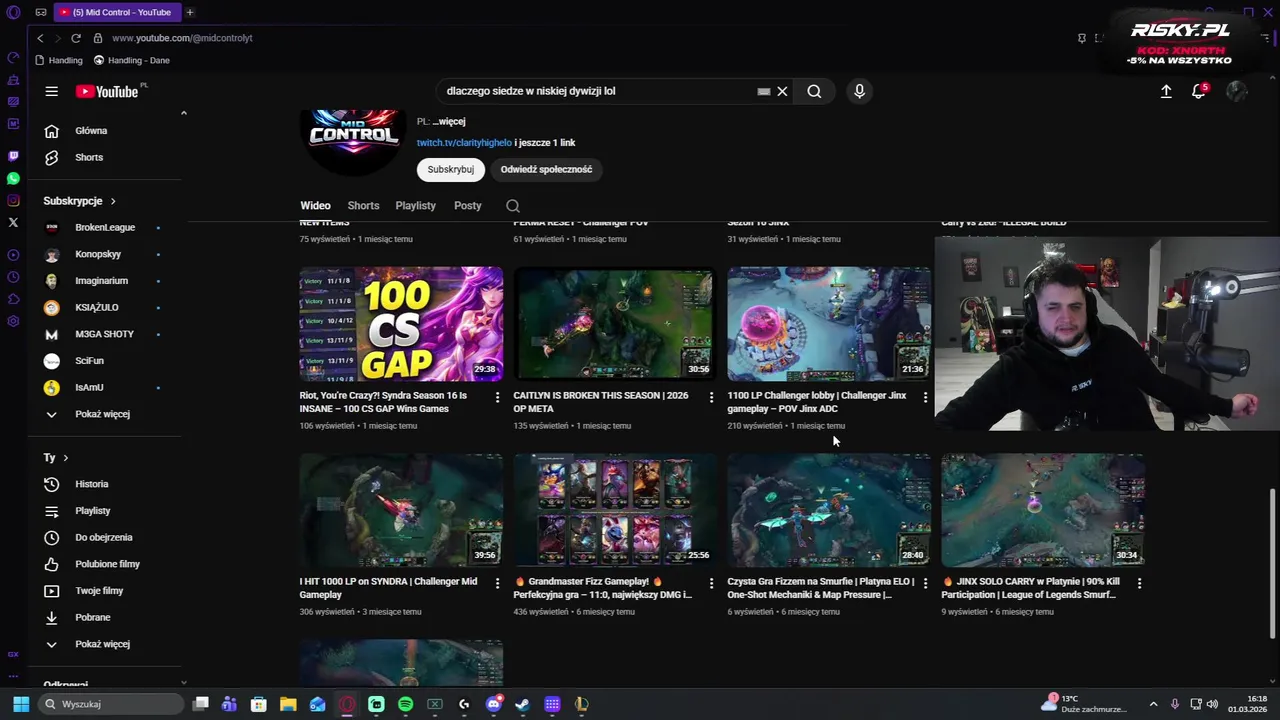This screenshot has height=720, width=1280.
Task: Open the twitch.tv/clarityhighelo link
Action: [464, 143]
